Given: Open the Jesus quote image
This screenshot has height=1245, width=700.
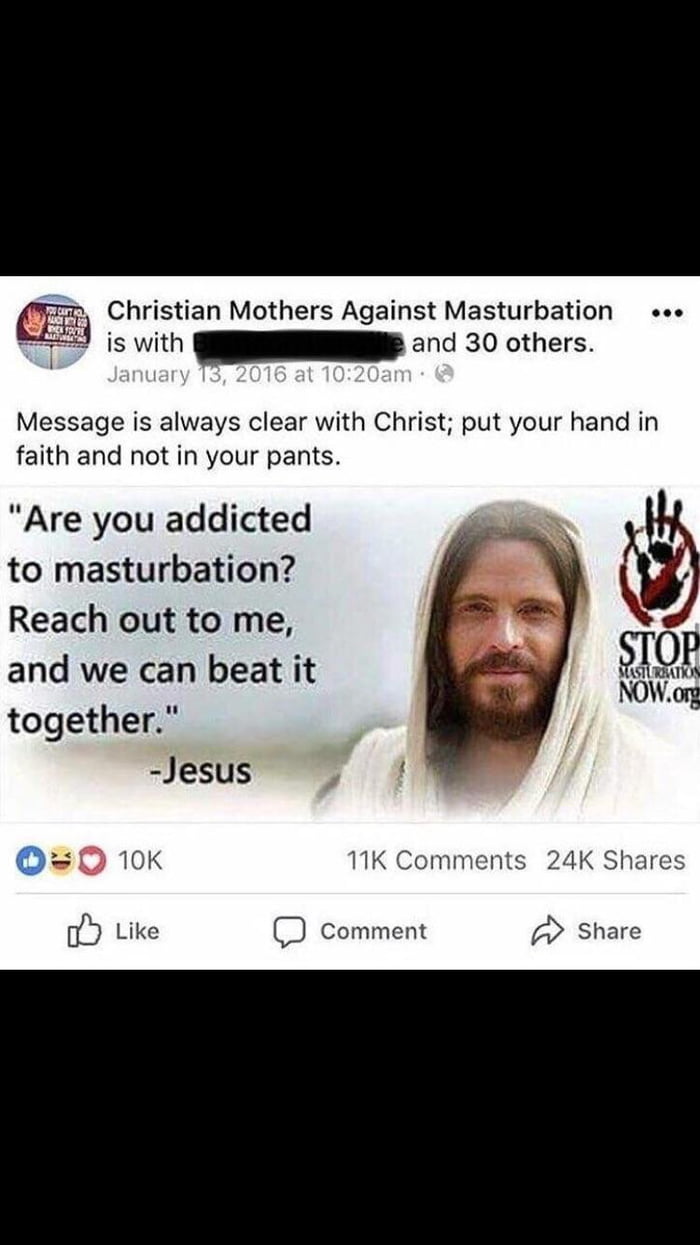Looking at the screenshot, I should click(x=350, y=653).
